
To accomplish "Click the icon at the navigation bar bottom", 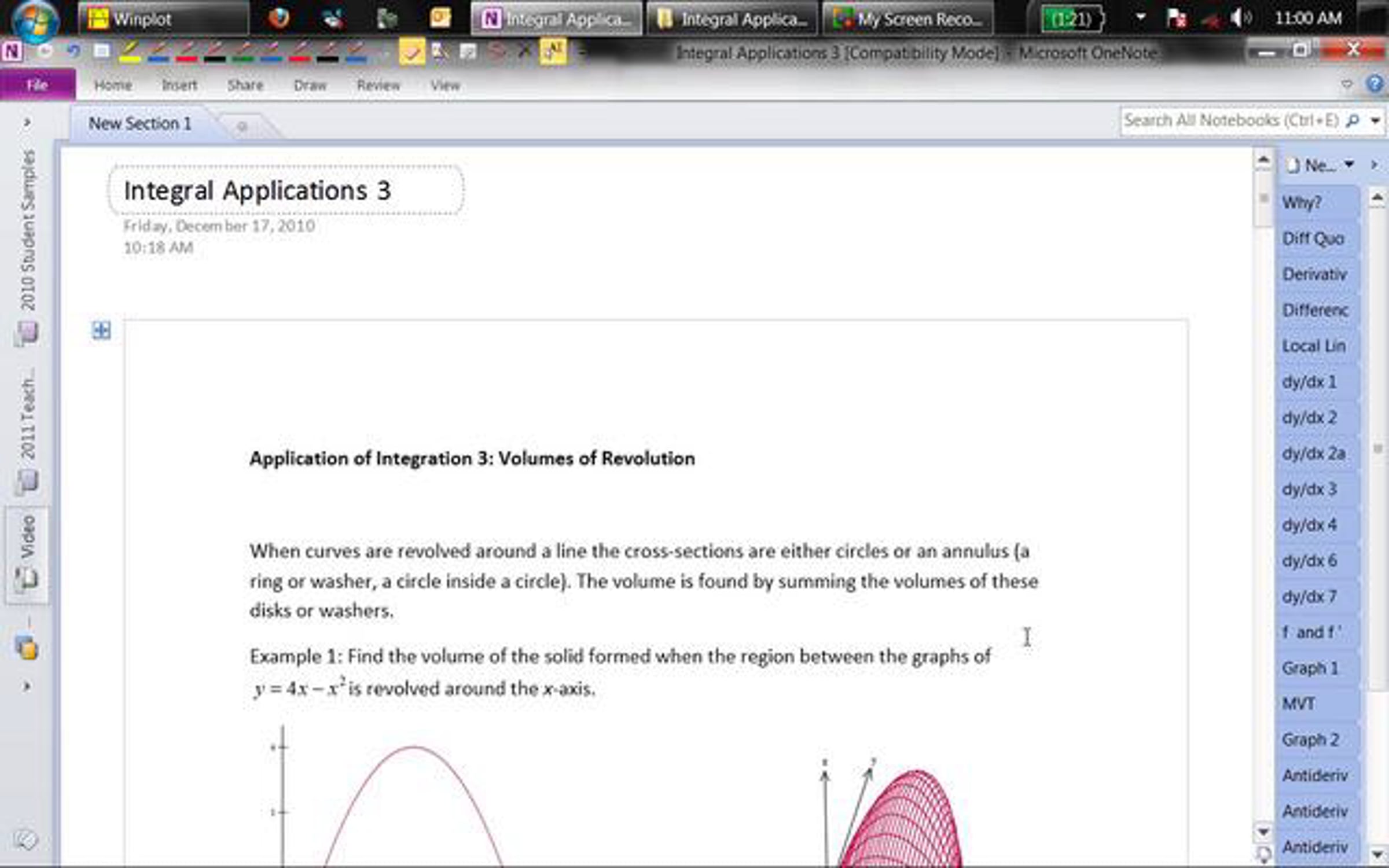I will pyautogui.click(x=25, y=839).
